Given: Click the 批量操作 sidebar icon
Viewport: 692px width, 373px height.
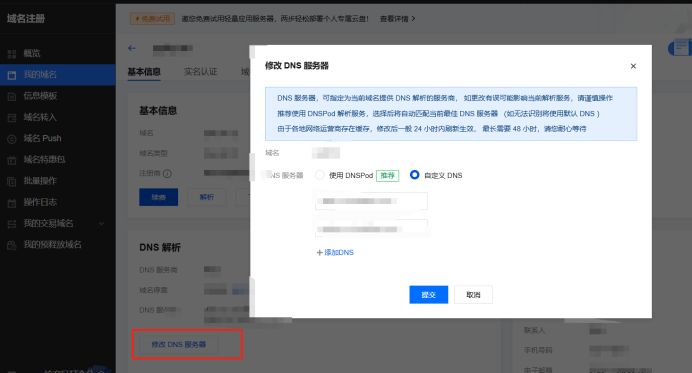Looking at the screenshot, I should point(12,181).
